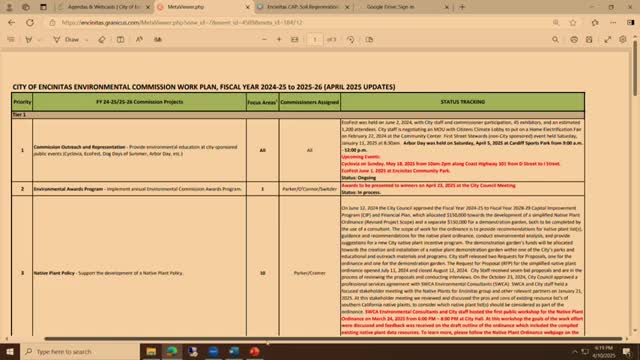Expand the Highlight tool options arrow
The width and height of the screenshot is (640, 360).
[x=39, y=40]
